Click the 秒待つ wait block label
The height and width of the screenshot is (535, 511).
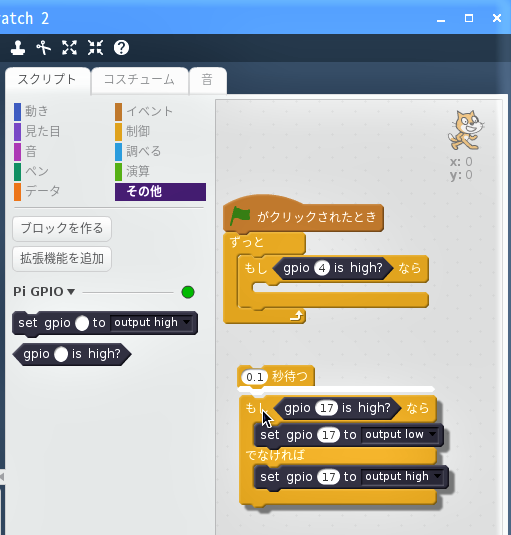[x=290, y=376]
